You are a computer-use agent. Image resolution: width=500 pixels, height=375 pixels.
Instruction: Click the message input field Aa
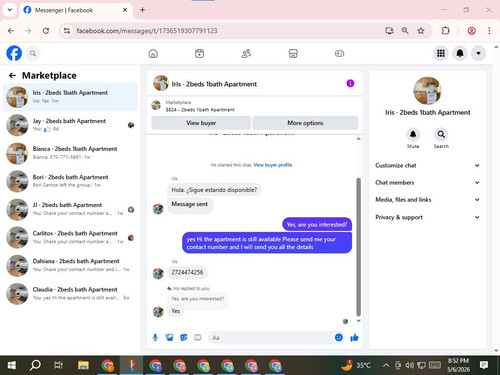(x=272, y=338)
